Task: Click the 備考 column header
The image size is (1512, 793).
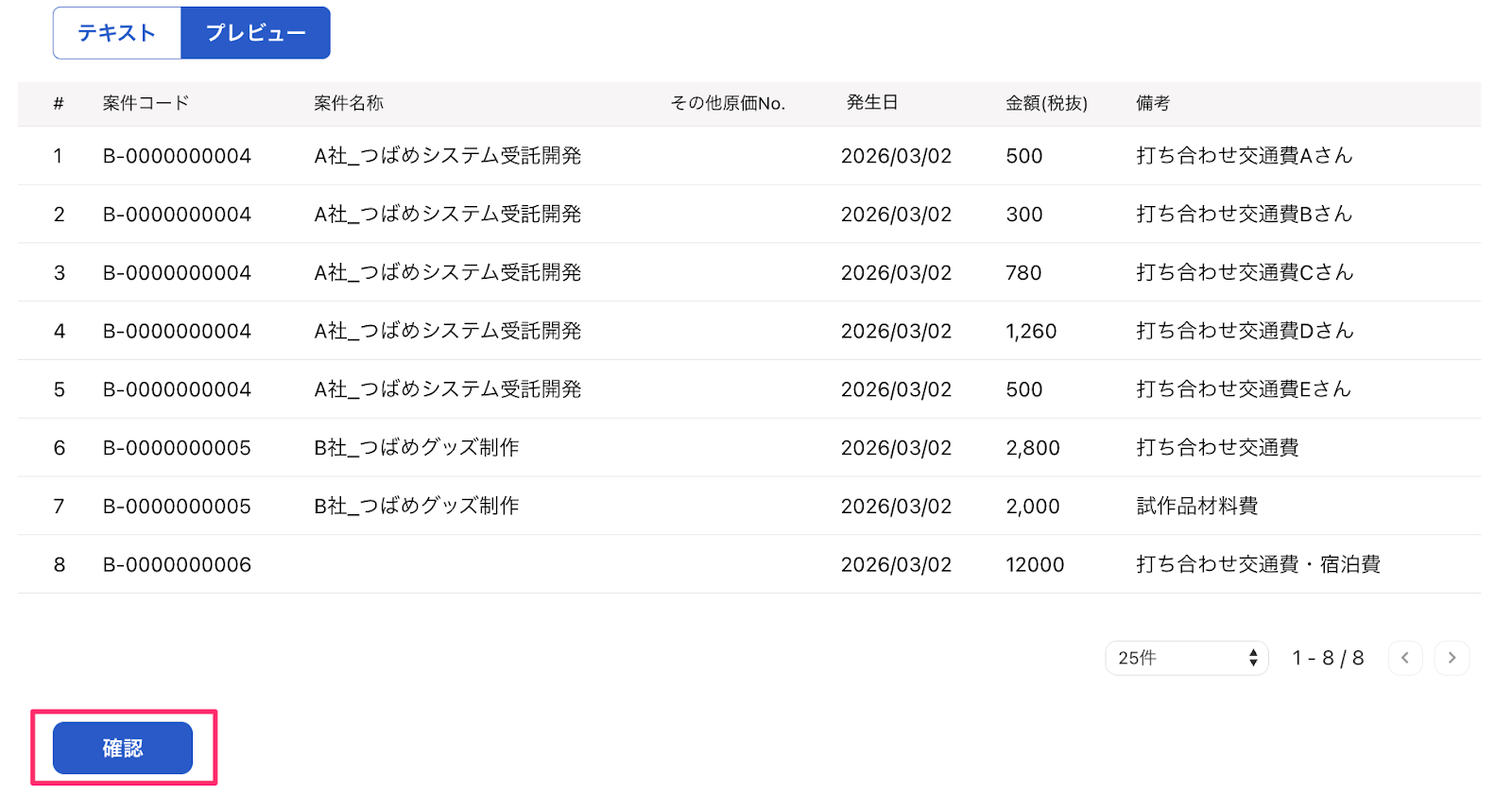Action: point(1153,103)
